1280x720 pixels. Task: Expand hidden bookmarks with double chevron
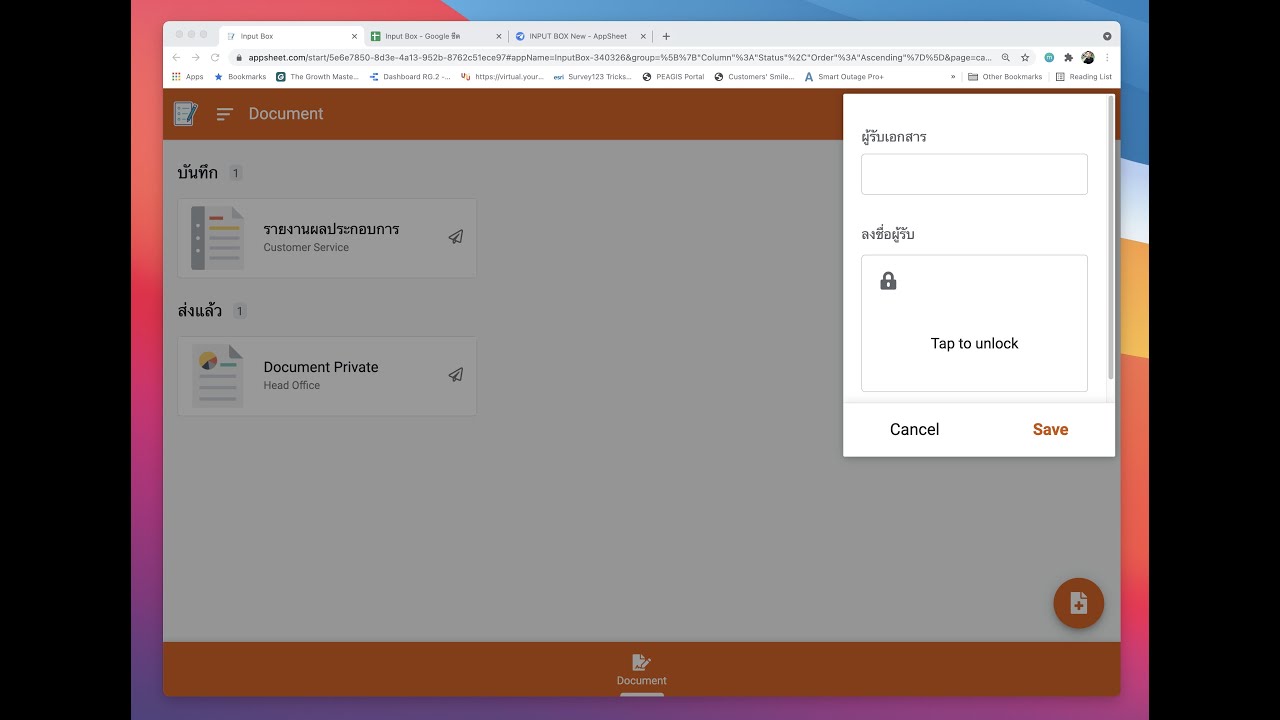(x=953, y=77)
